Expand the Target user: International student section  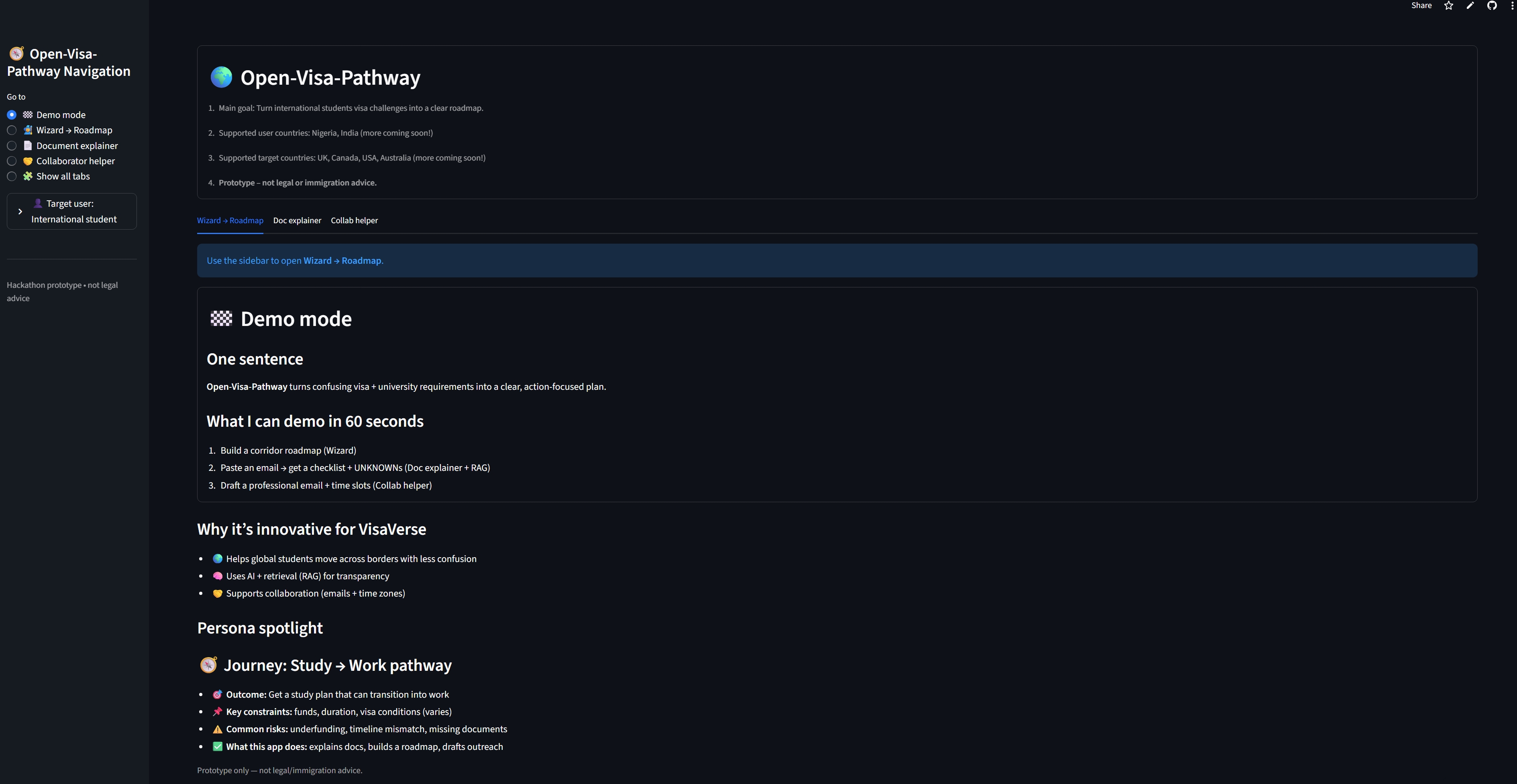71,211
